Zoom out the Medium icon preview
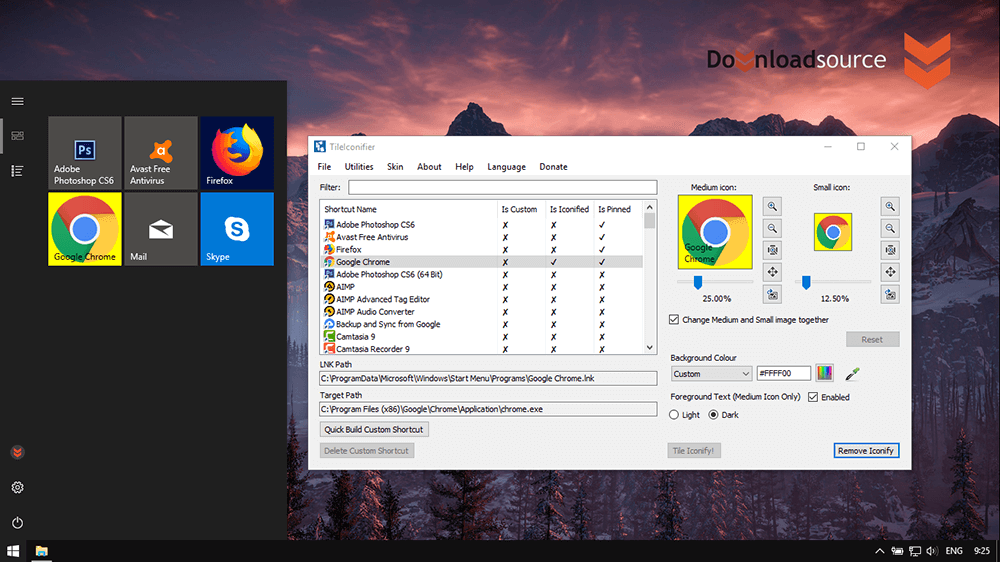The image size is (1000, 562). 772,228
